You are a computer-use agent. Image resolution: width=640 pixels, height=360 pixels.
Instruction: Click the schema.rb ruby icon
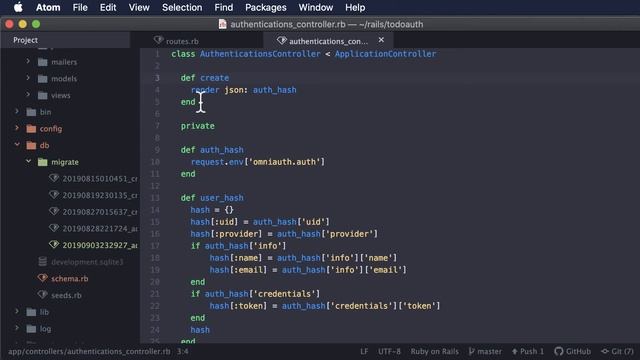point(42,278)
